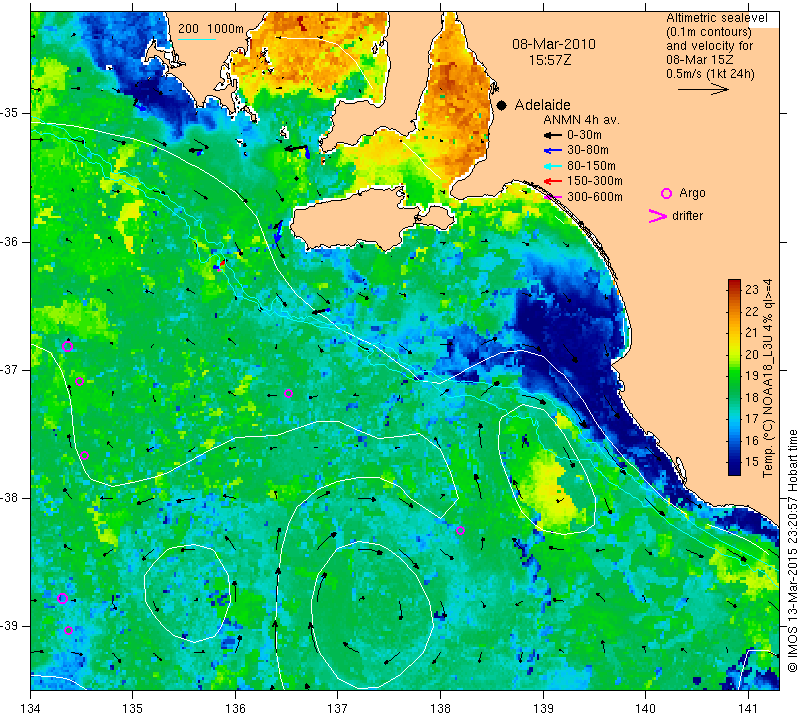Select the Argo float near 134.5°E, 37.65°S
Image resolution: width=800 pixels, height=720 pixels.
85,456
